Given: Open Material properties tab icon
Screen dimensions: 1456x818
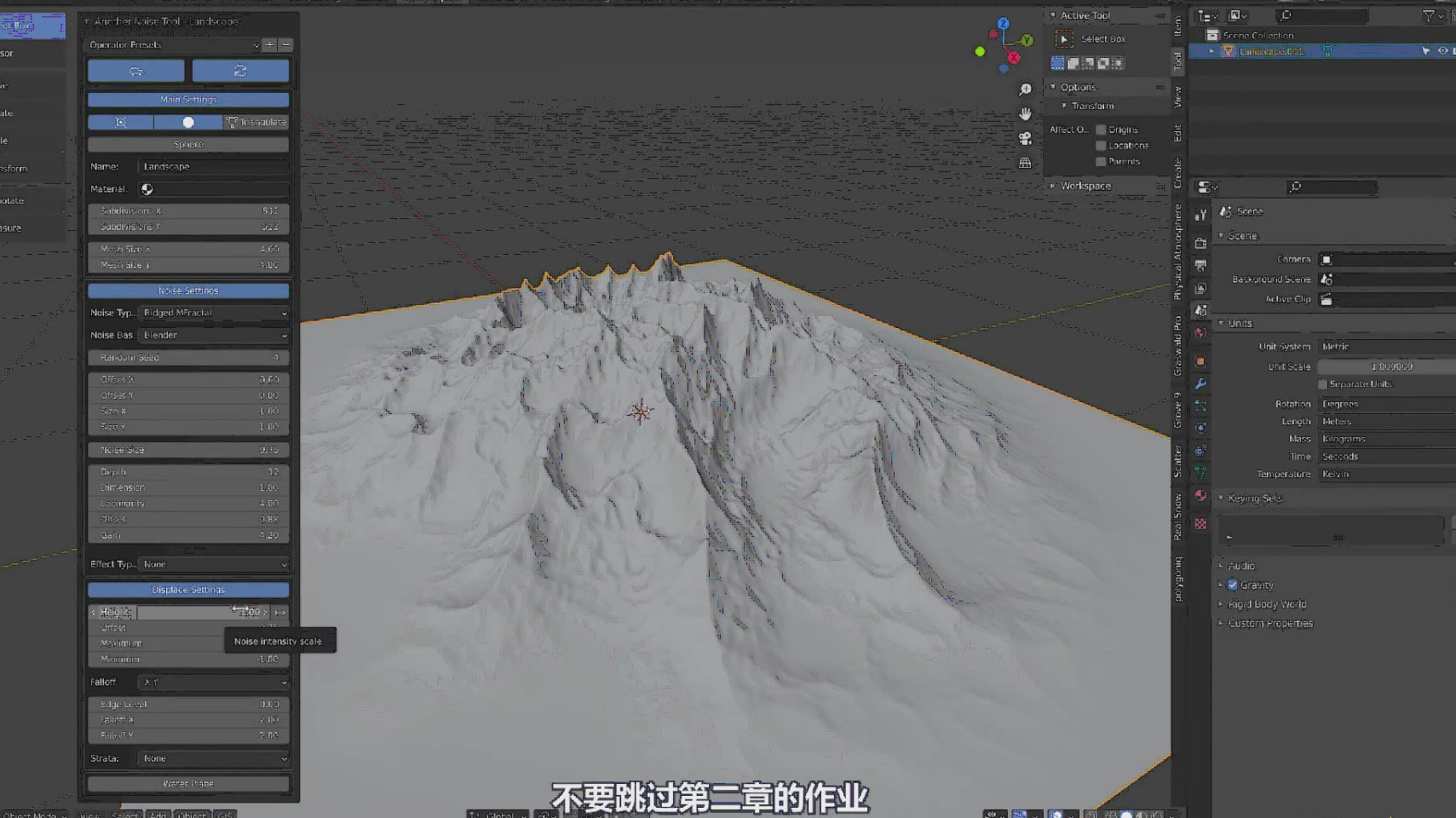Looking at the screenshot, I should (x=1200, y=495).
